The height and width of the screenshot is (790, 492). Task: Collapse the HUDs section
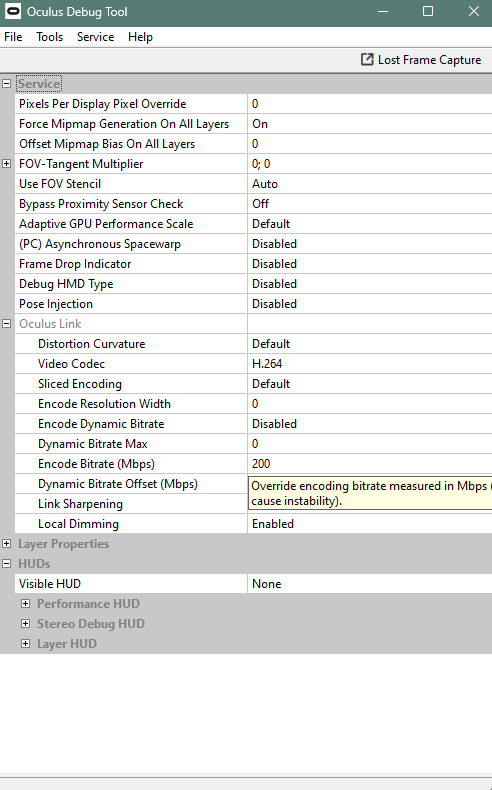[x=7, y=564]
